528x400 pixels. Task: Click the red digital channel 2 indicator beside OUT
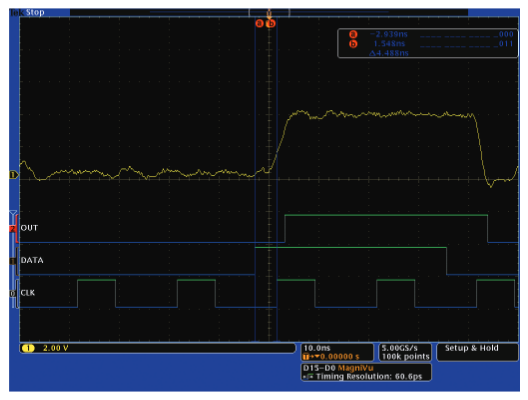click(12, 229)
